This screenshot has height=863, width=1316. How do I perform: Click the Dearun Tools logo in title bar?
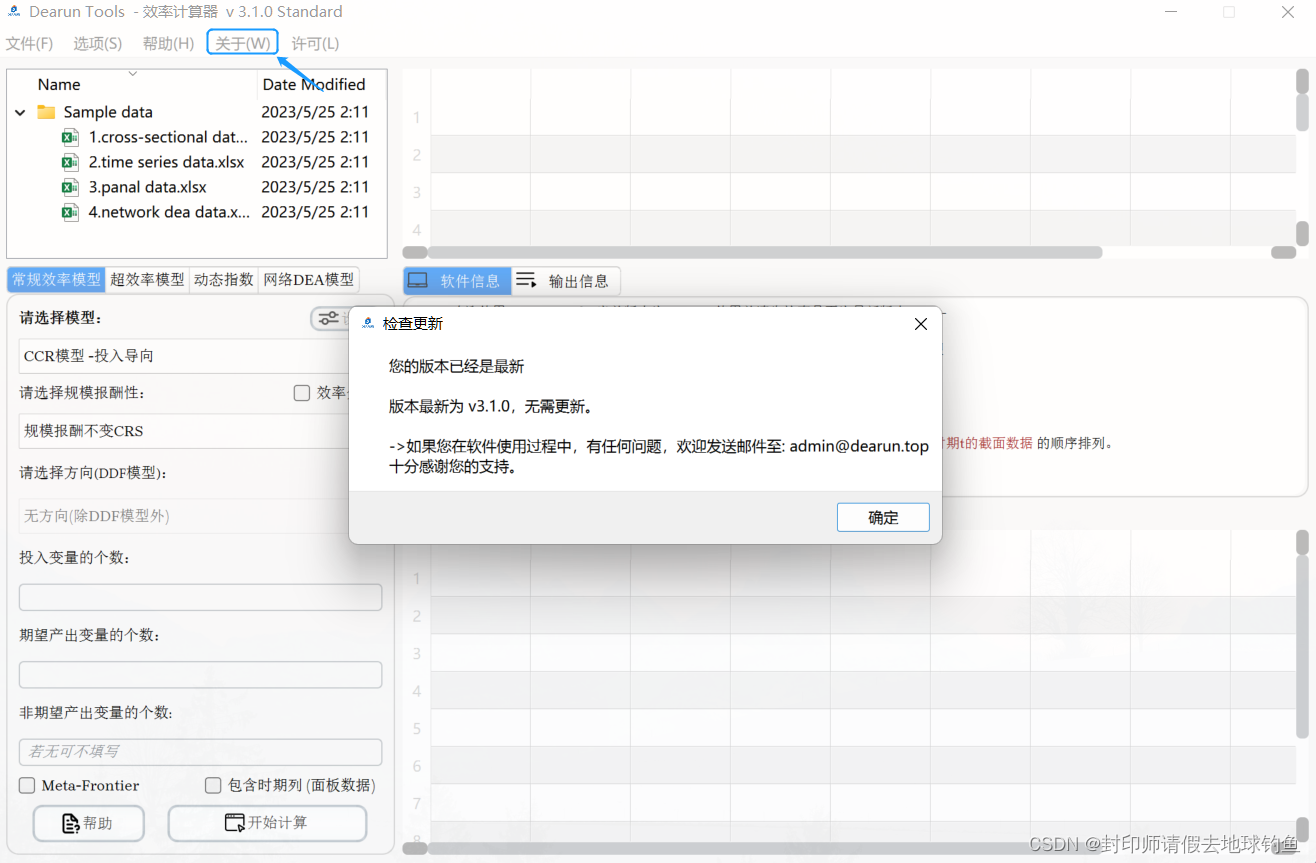click(x=14, y=12)
